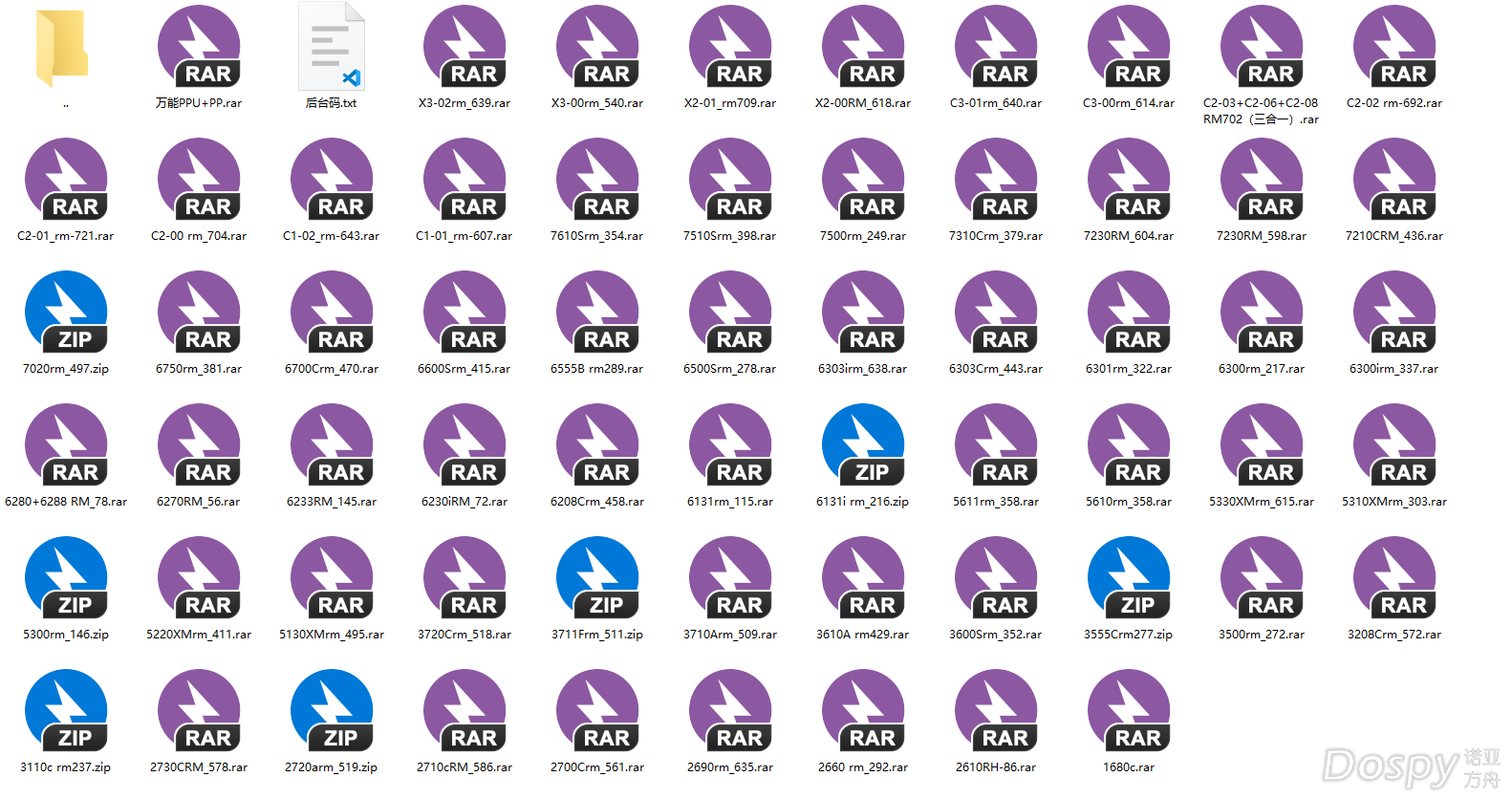Click file name 6300rm_217.rar
1512x798 pixels.
coord(1262,369)
